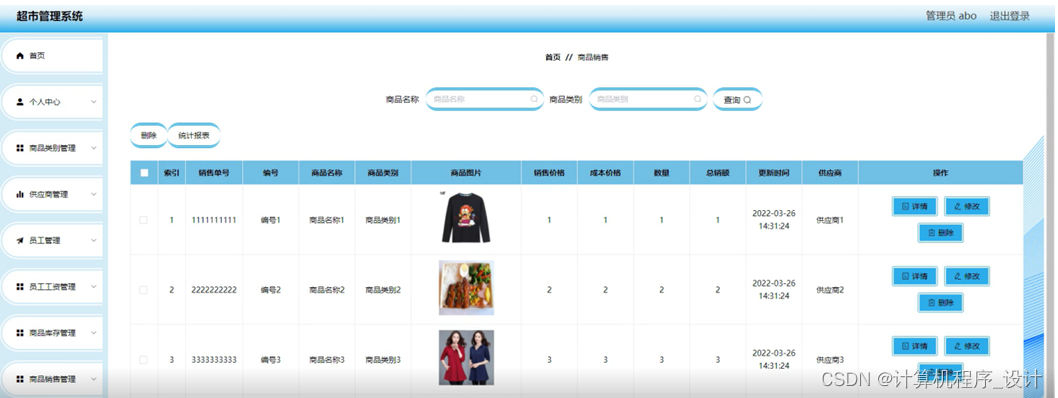The width and height of the screenshot is (1058, 398).
Task: Click the 商品类别3 cell
Action: pos(383,360)
